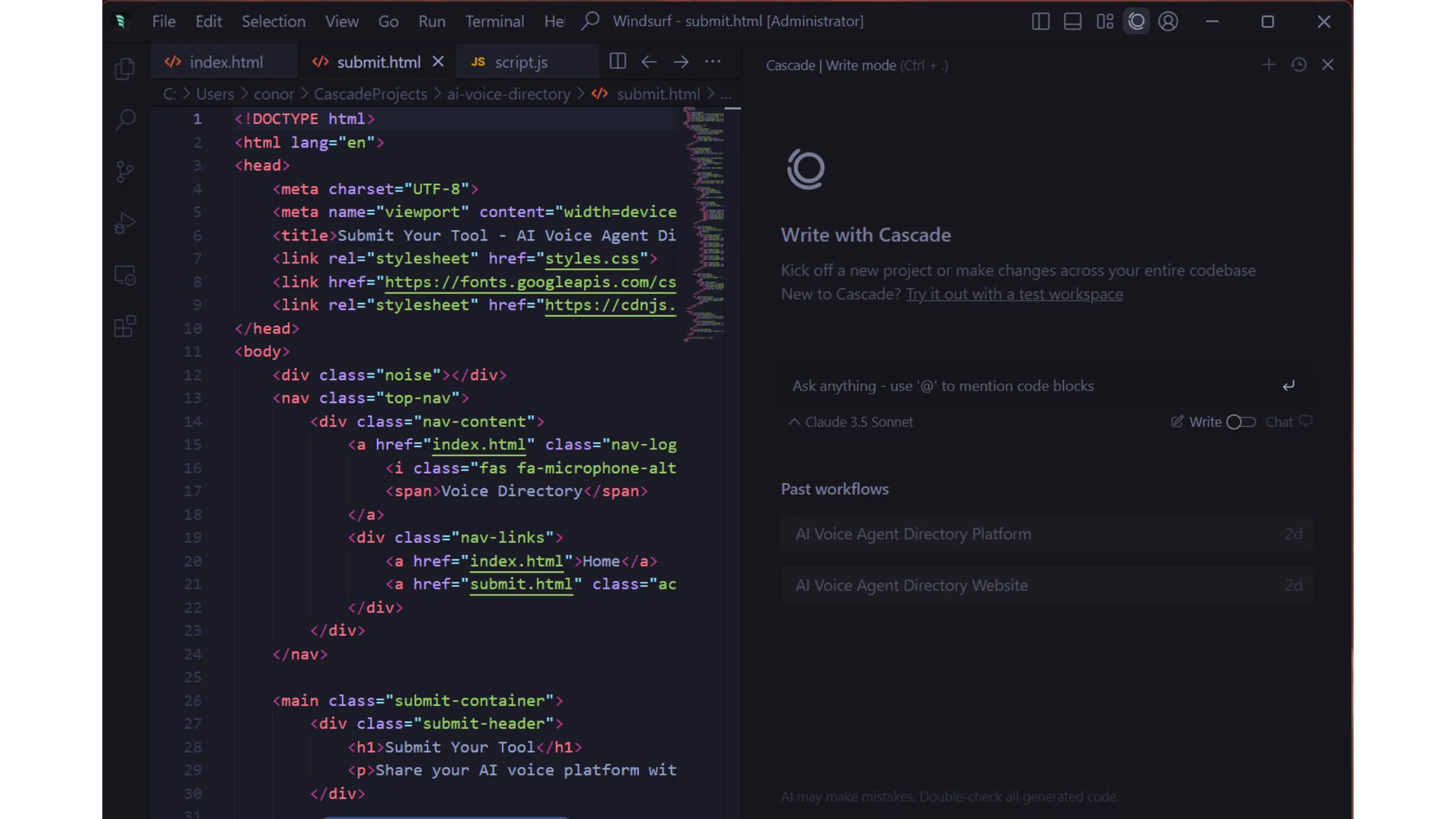Click the editor minimap

(x=704, y=224)
